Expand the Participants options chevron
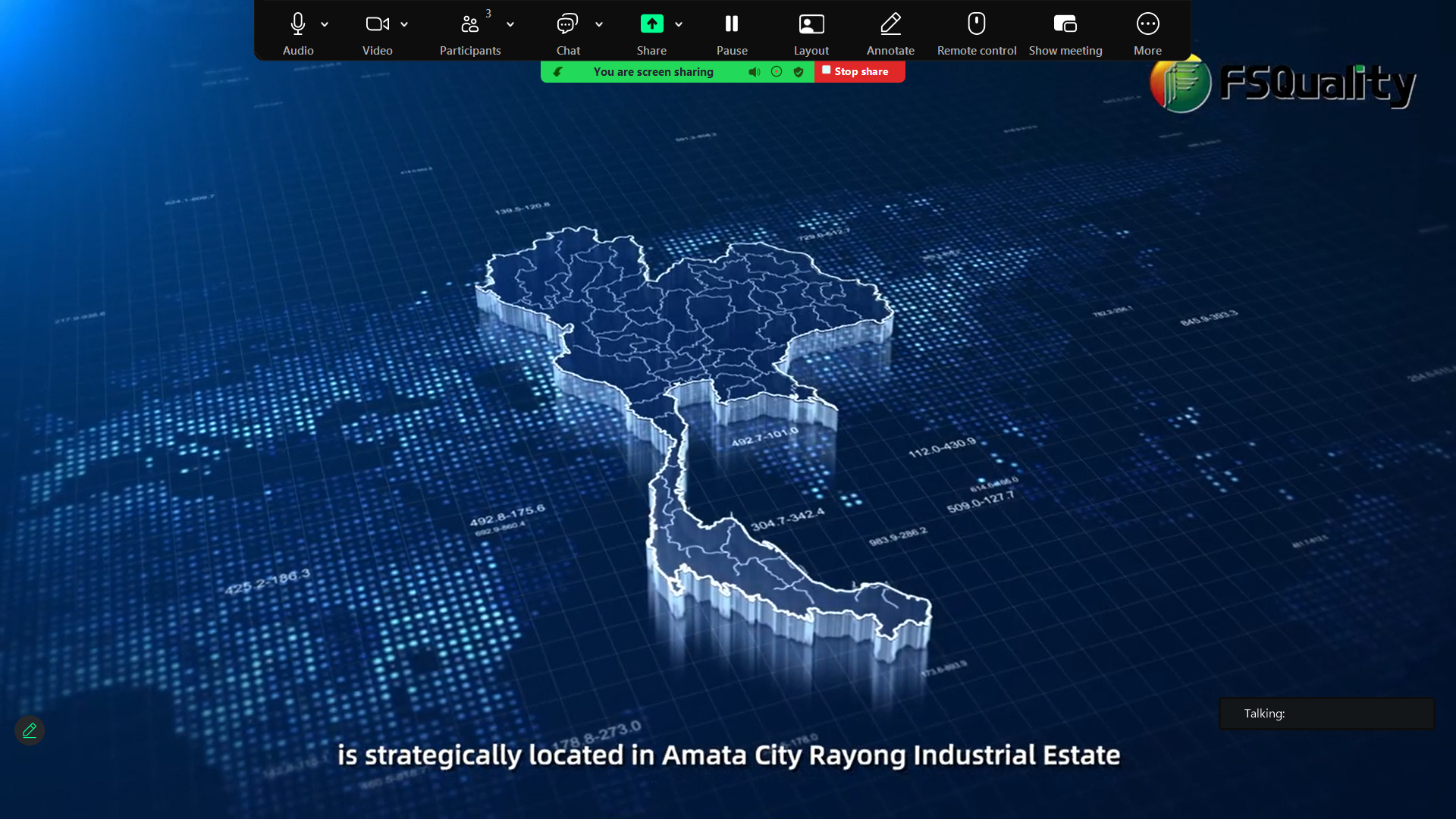 (510, 24)
